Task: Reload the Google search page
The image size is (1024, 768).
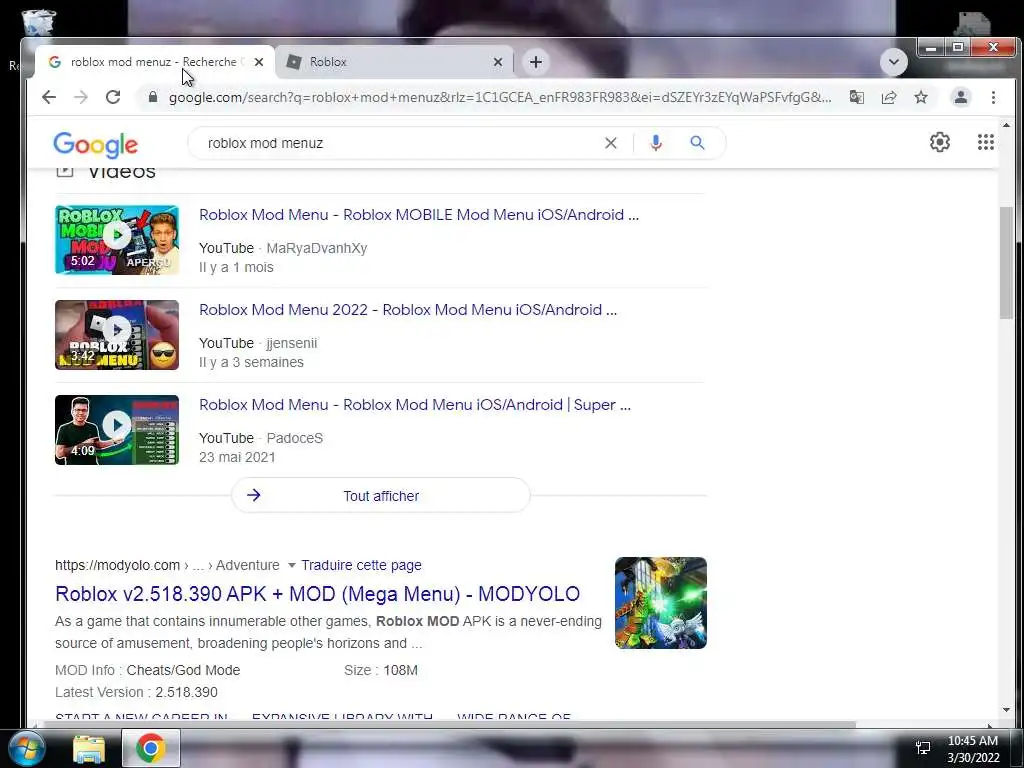Action: coord(113,97)
